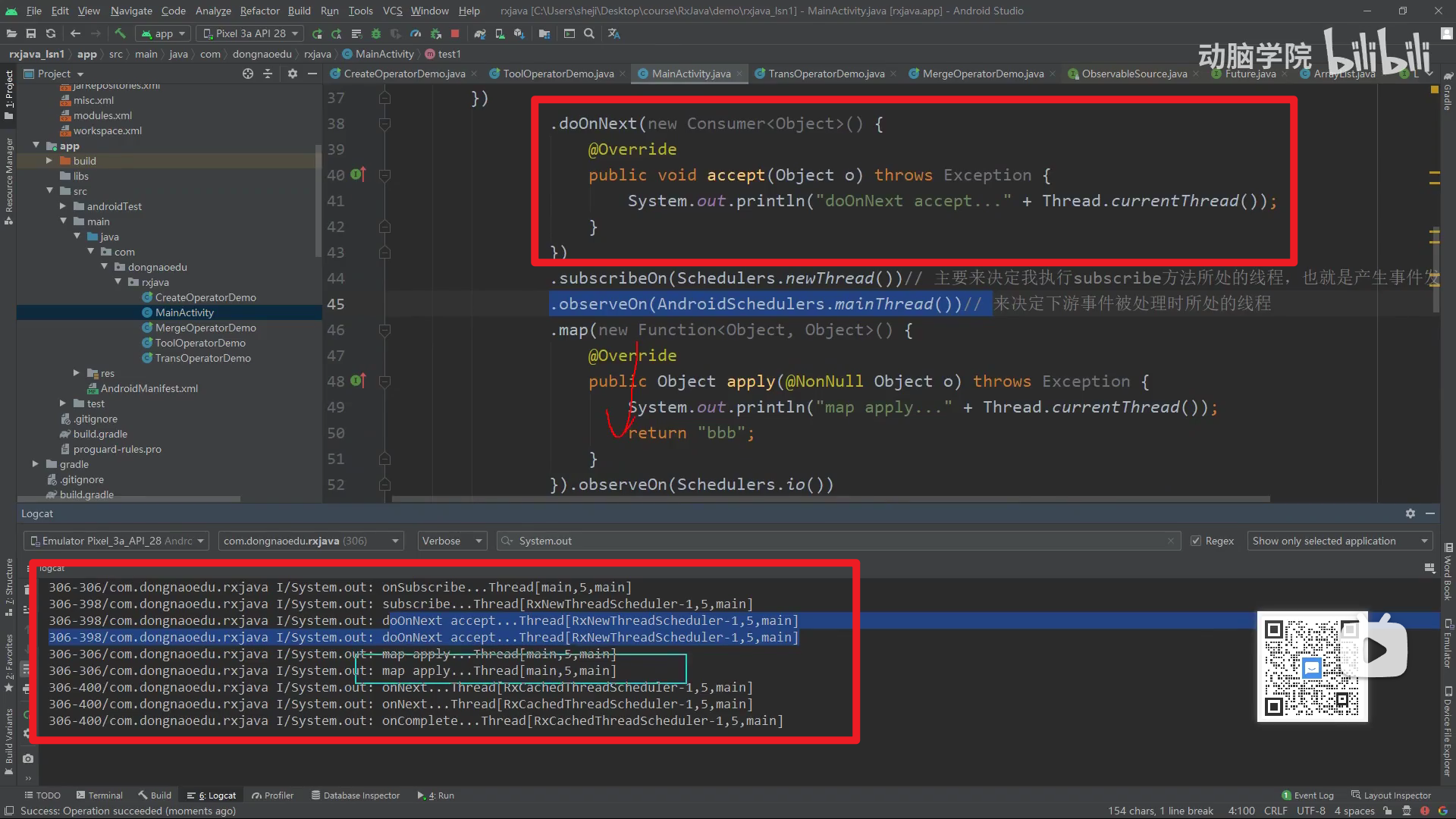The image size is (1456, 819).
Task: Click override gutter icon on line 48
Action: tap(358, 381)
